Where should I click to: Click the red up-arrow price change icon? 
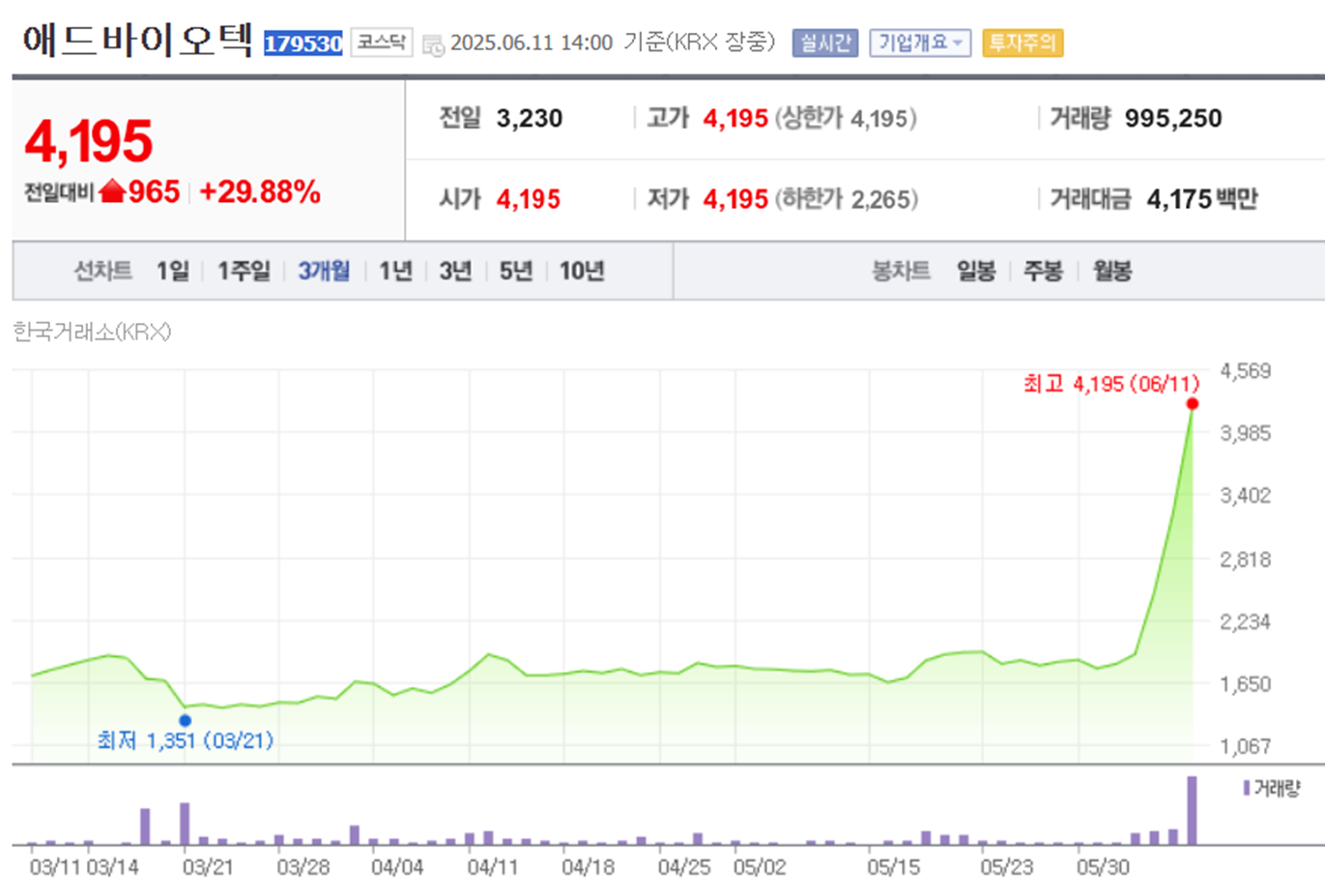(113, 191)
